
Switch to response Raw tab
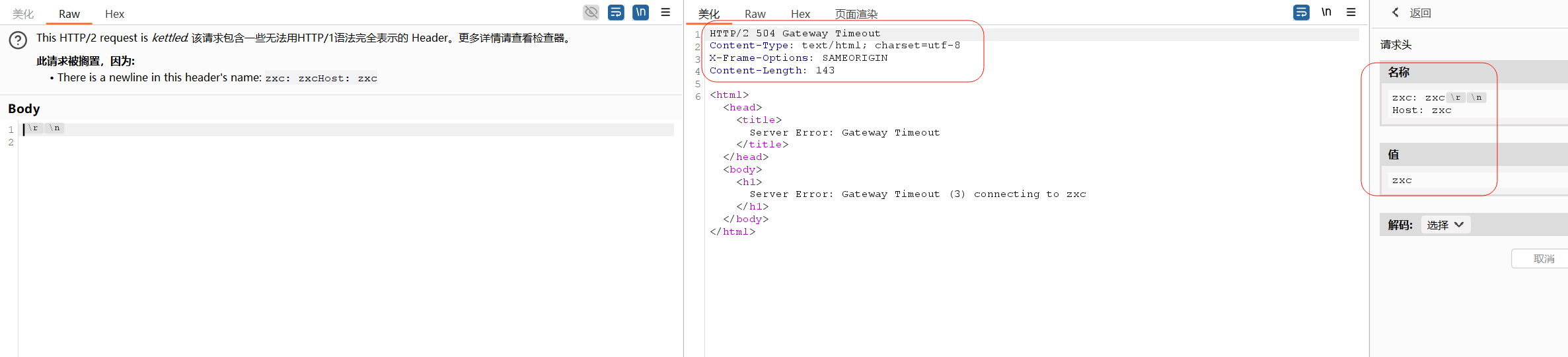(755, 14)
